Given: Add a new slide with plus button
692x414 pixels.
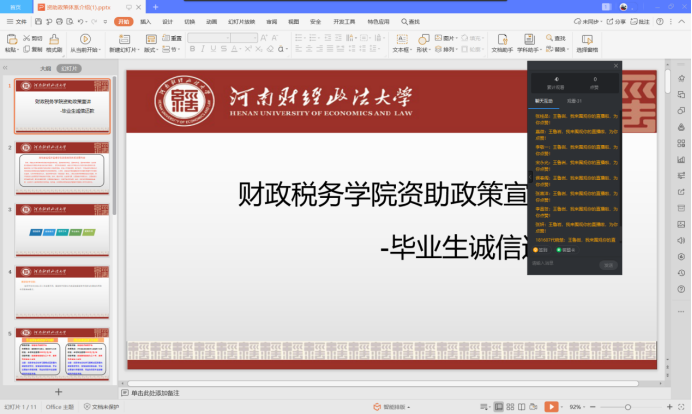Looking at the screenshot, I should 58,392.
